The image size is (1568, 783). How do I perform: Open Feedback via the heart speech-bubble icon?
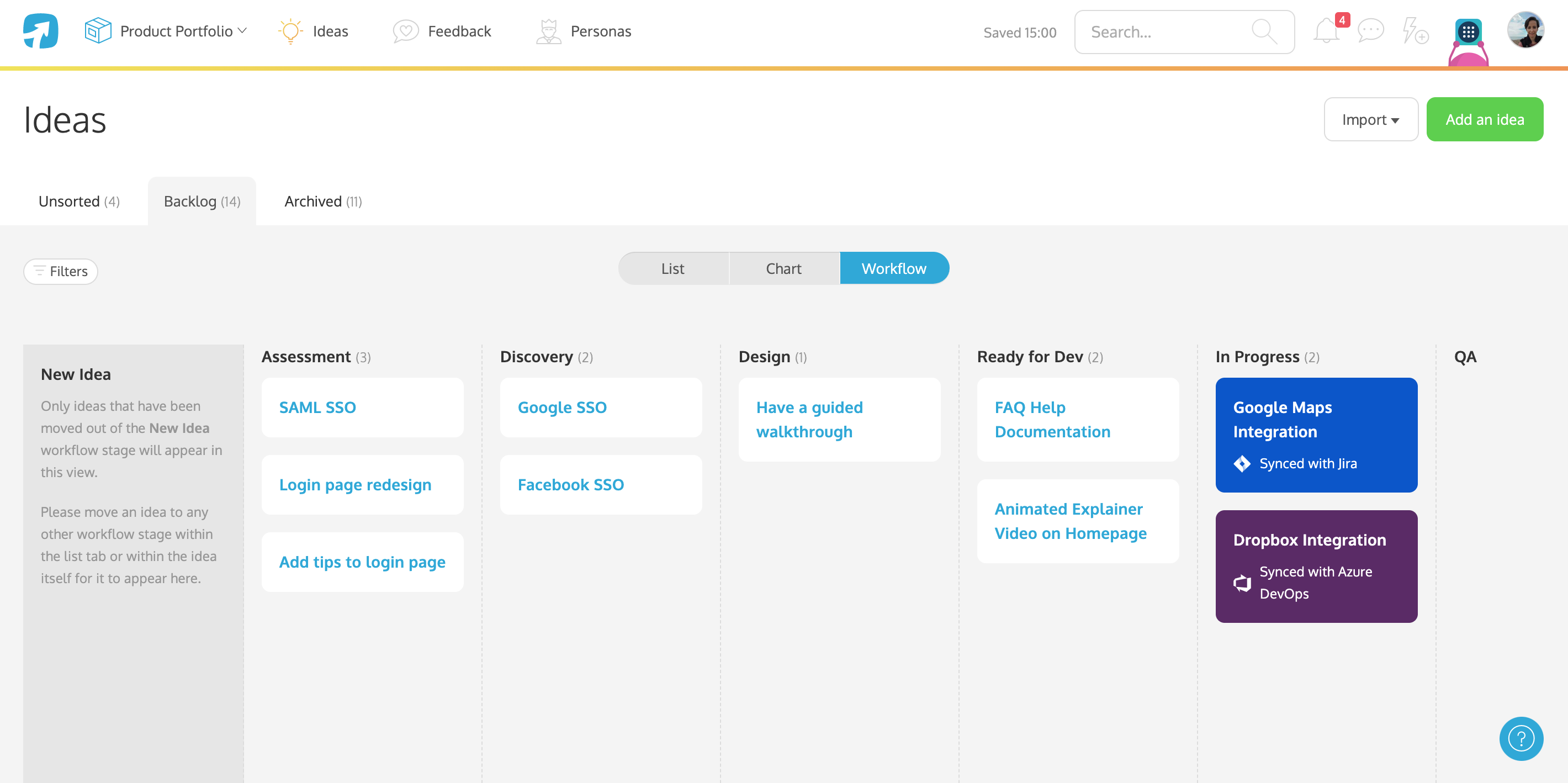[405, 30]
